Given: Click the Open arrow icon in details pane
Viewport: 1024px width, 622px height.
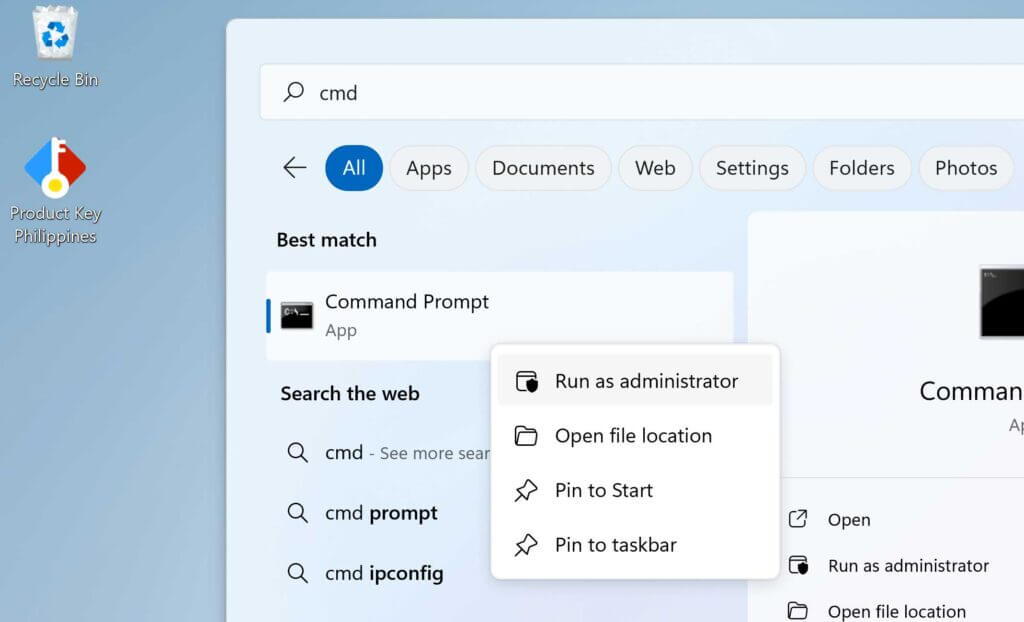Looking at the screenshot, I should (798, 519).
